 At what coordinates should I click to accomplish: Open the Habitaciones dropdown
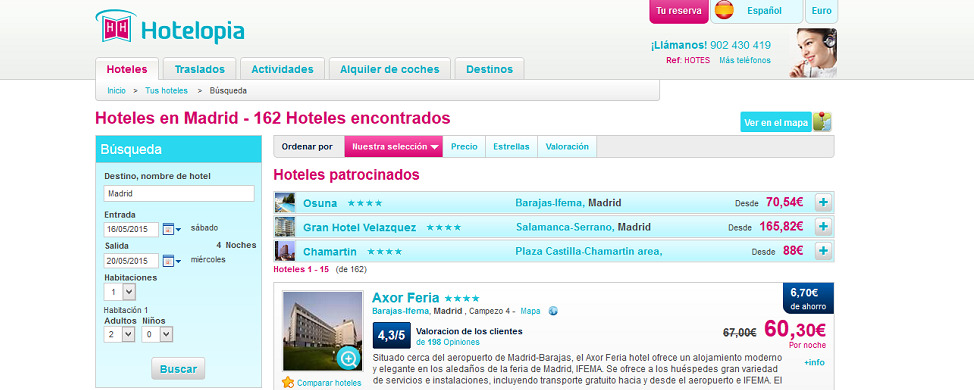pyautogui.click(x=120, y=292)
